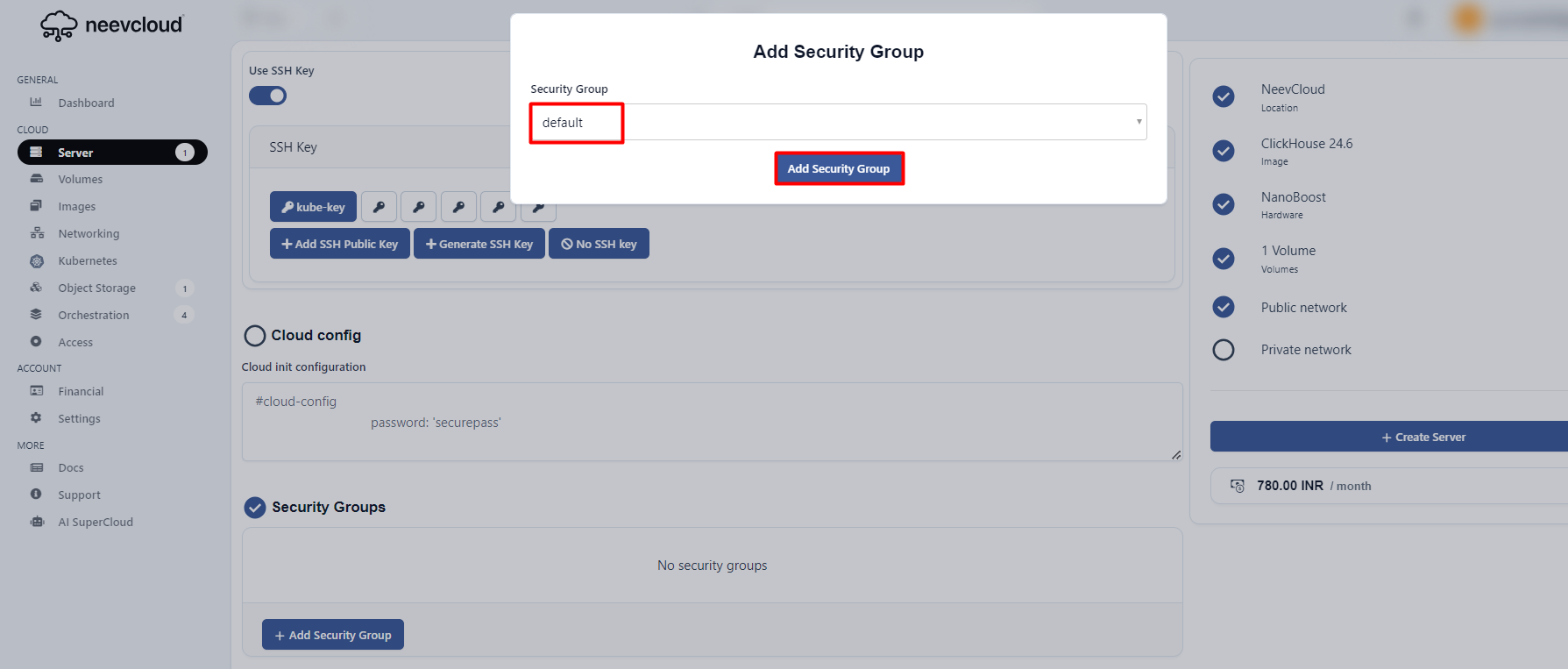Select the kube-key SSH key

click(313, 207)
